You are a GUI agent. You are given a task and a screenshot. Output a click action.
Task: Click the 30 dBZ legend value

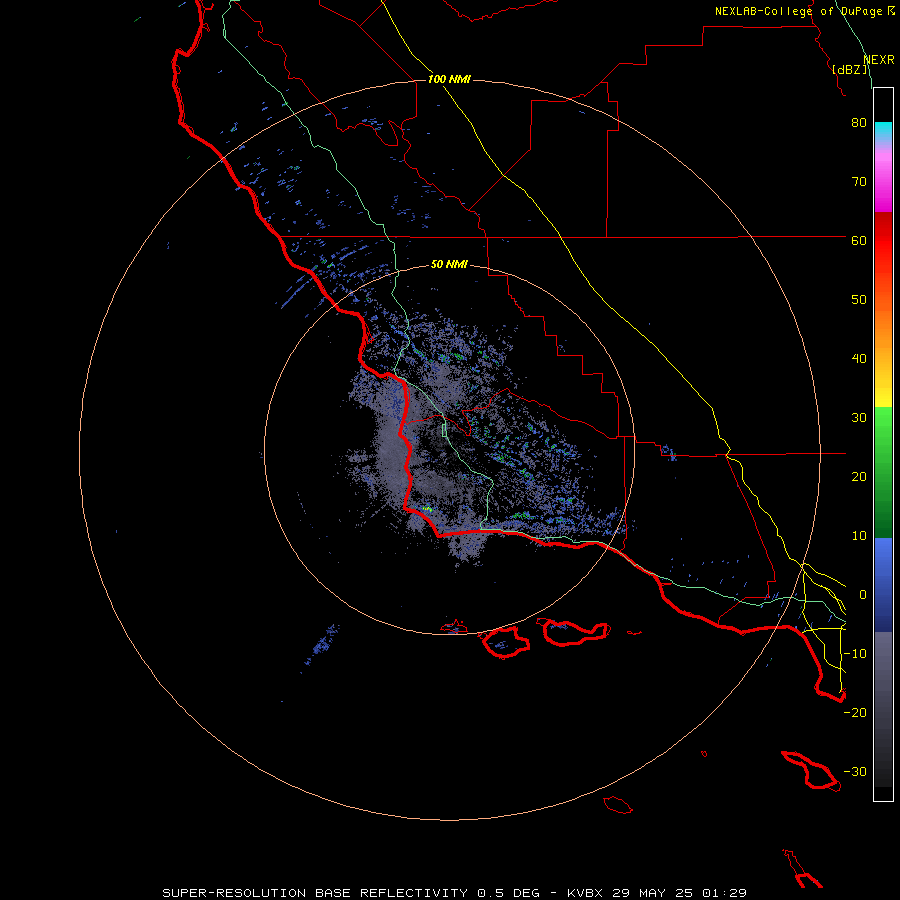[x=859, y=418]
